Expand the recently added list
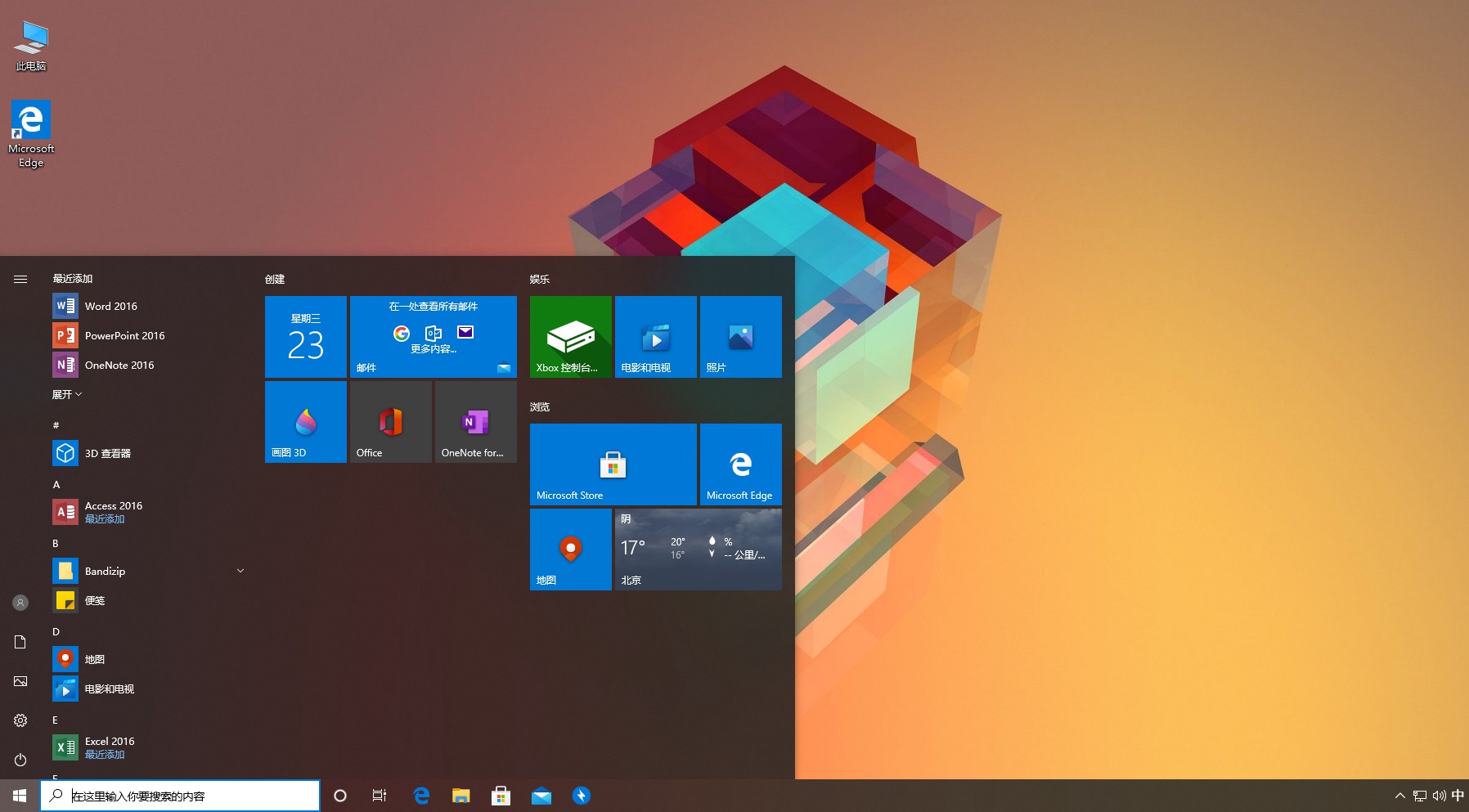This screenshot has width=1469, height=812. coord(67,394)
